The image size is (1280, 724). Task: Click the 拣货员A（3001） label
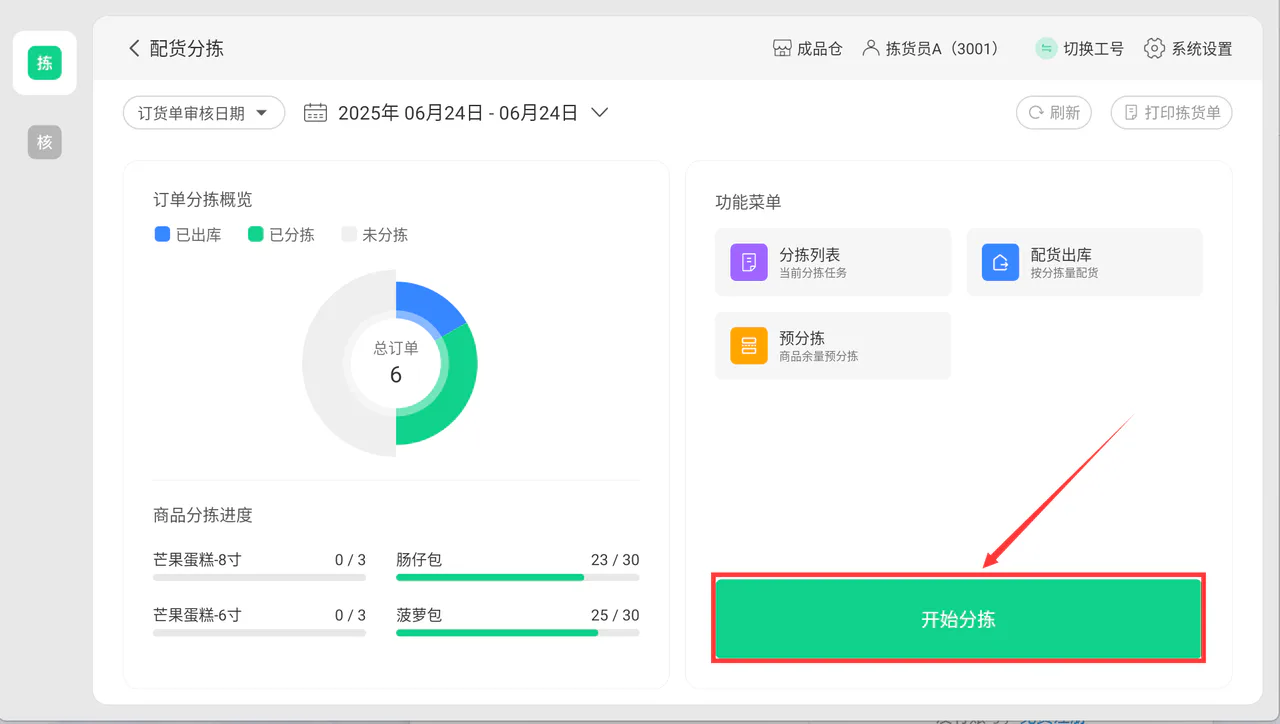point(944,48)
